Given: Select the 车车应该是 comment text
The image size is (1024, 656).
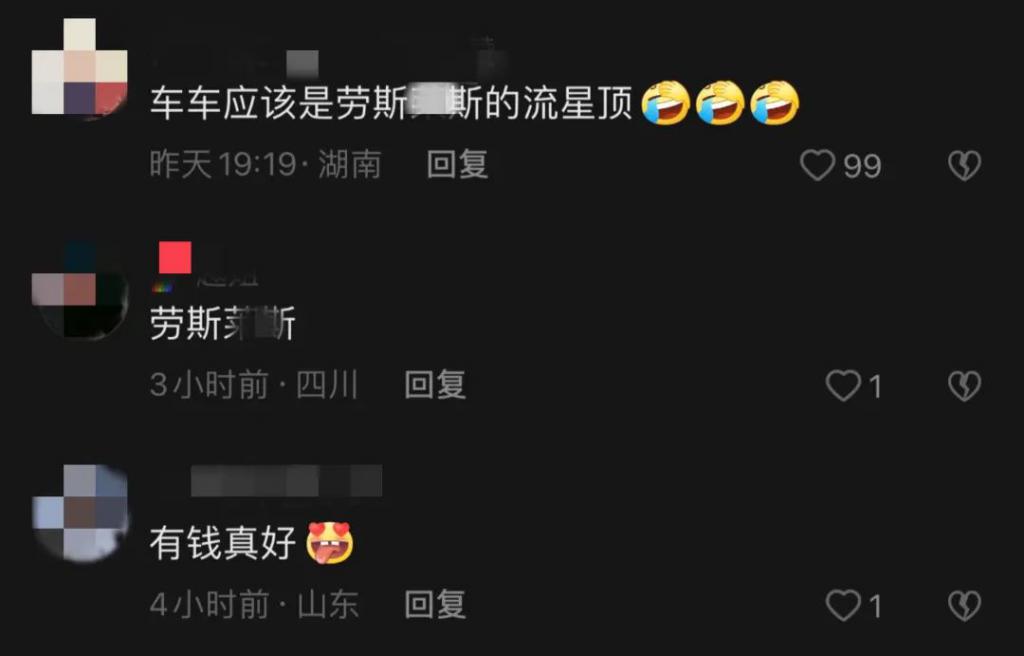Looking at the screenshot, I should (391, 103).
